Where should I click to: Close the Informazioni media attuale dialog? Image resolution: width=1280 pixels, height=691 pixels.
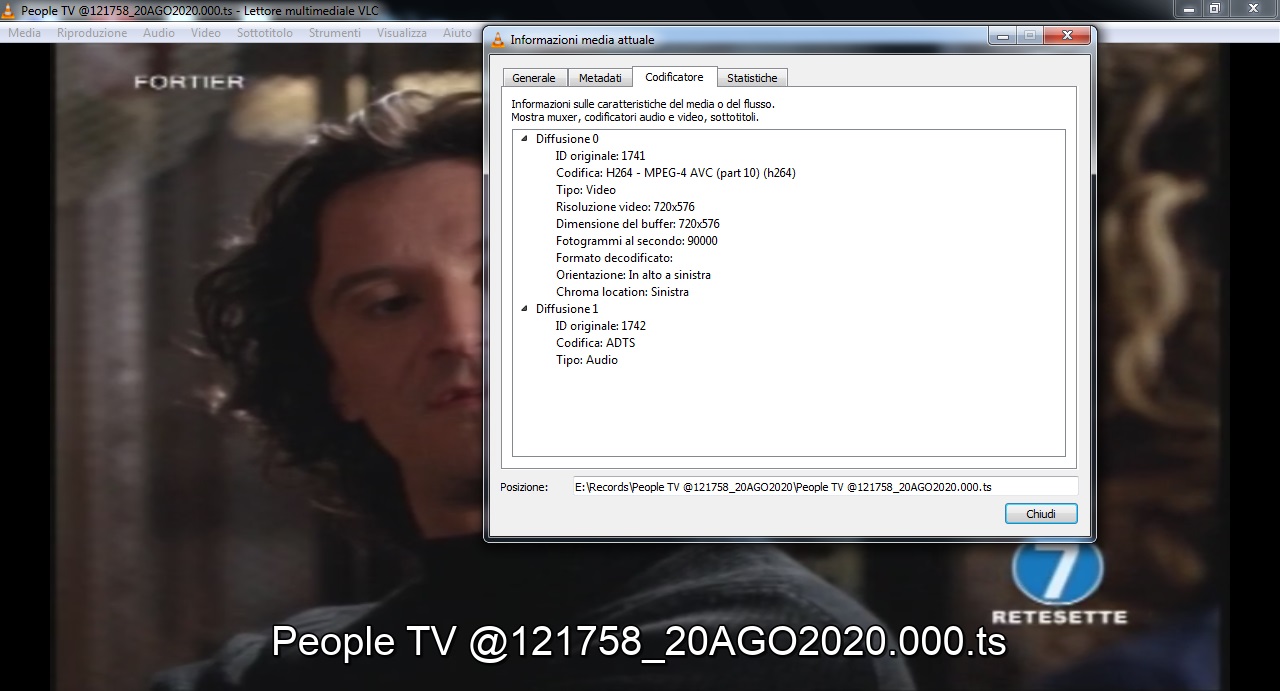pyautogui.click(x=1067, y=35)
